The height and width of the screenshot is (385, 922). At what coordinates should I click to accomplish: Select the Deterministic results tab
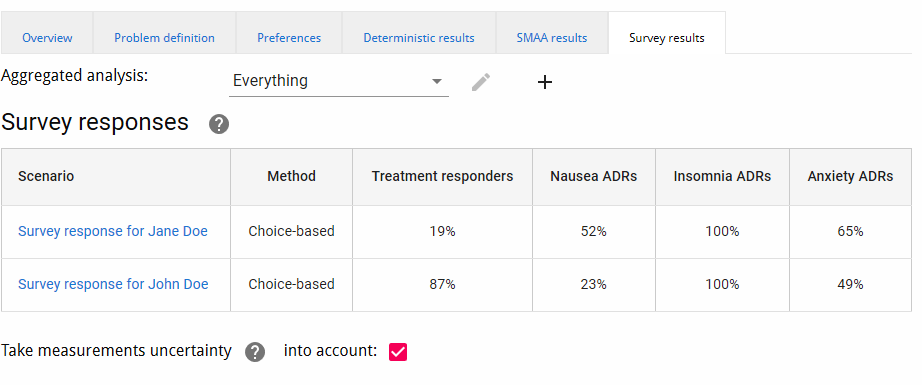[419, 38]
